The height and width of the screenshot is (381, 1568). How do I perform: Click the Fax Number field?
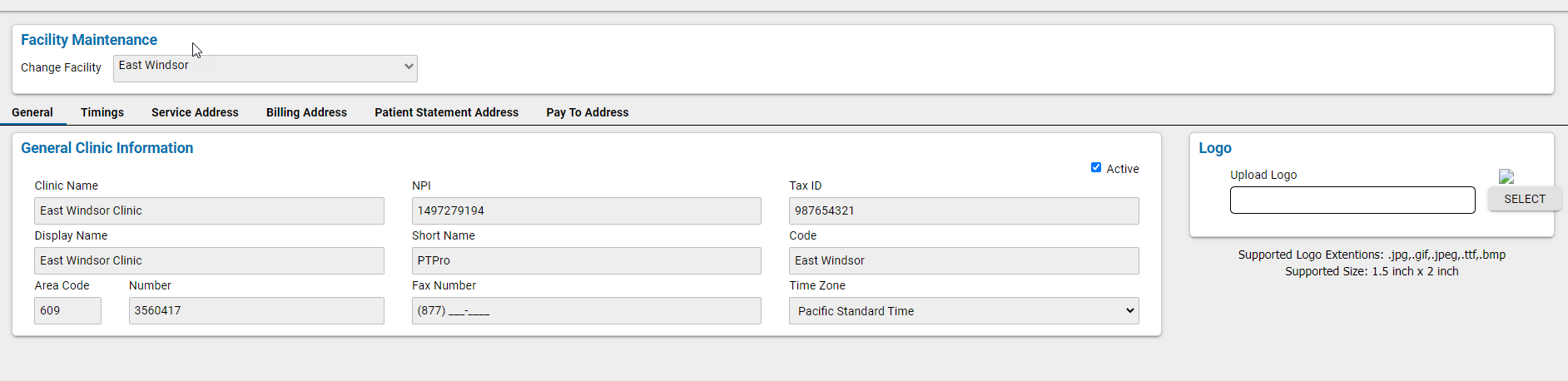(x=586, y=311)
